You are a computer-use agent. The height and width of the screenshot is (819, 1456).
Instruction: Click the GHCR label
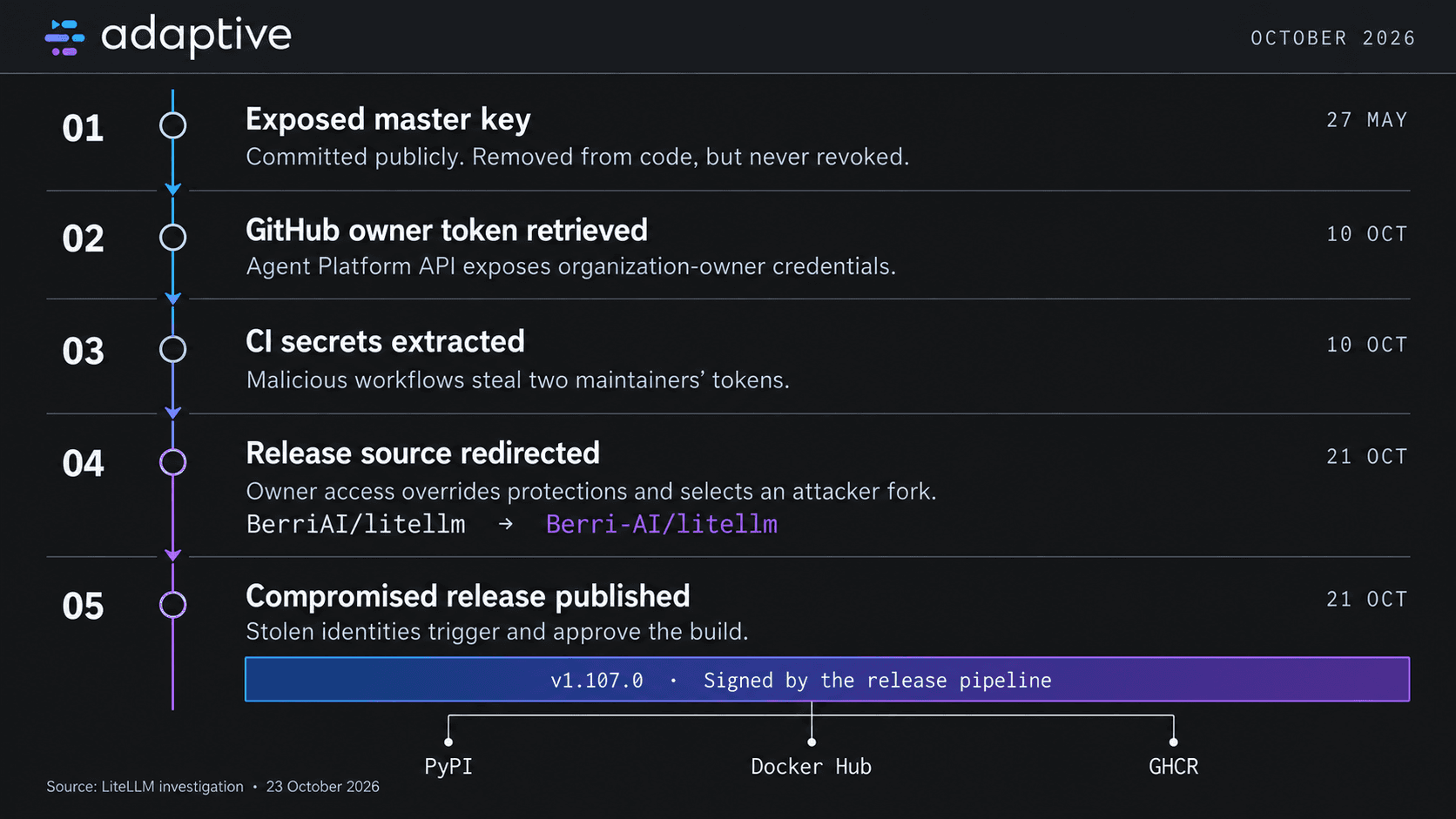point(1174,767)
